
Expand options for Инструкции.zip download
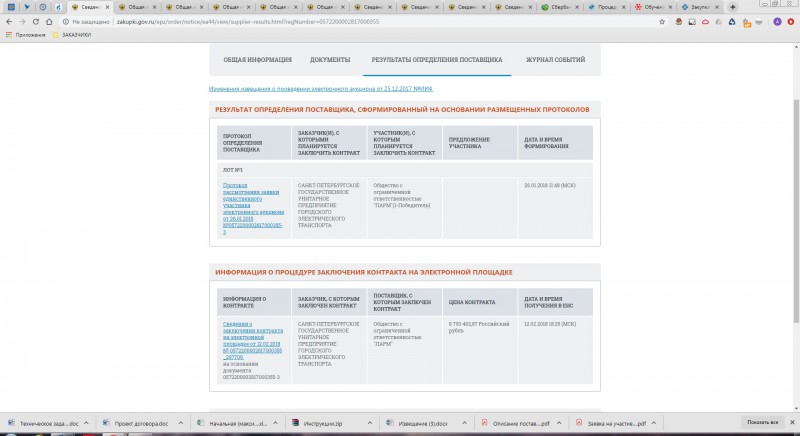click(x=370, y=423)
